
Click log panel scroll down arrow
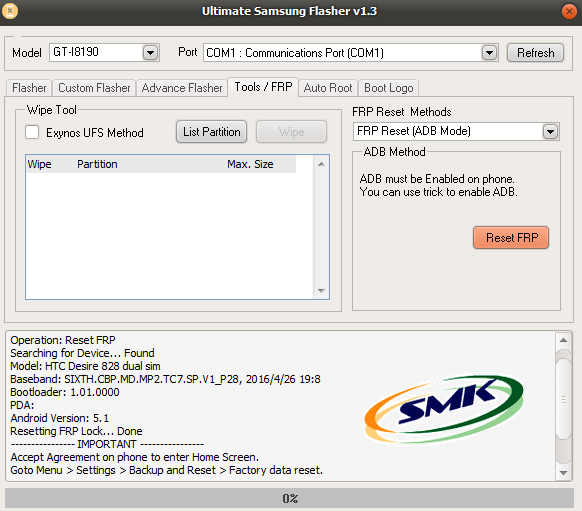(x=563, y=473)
